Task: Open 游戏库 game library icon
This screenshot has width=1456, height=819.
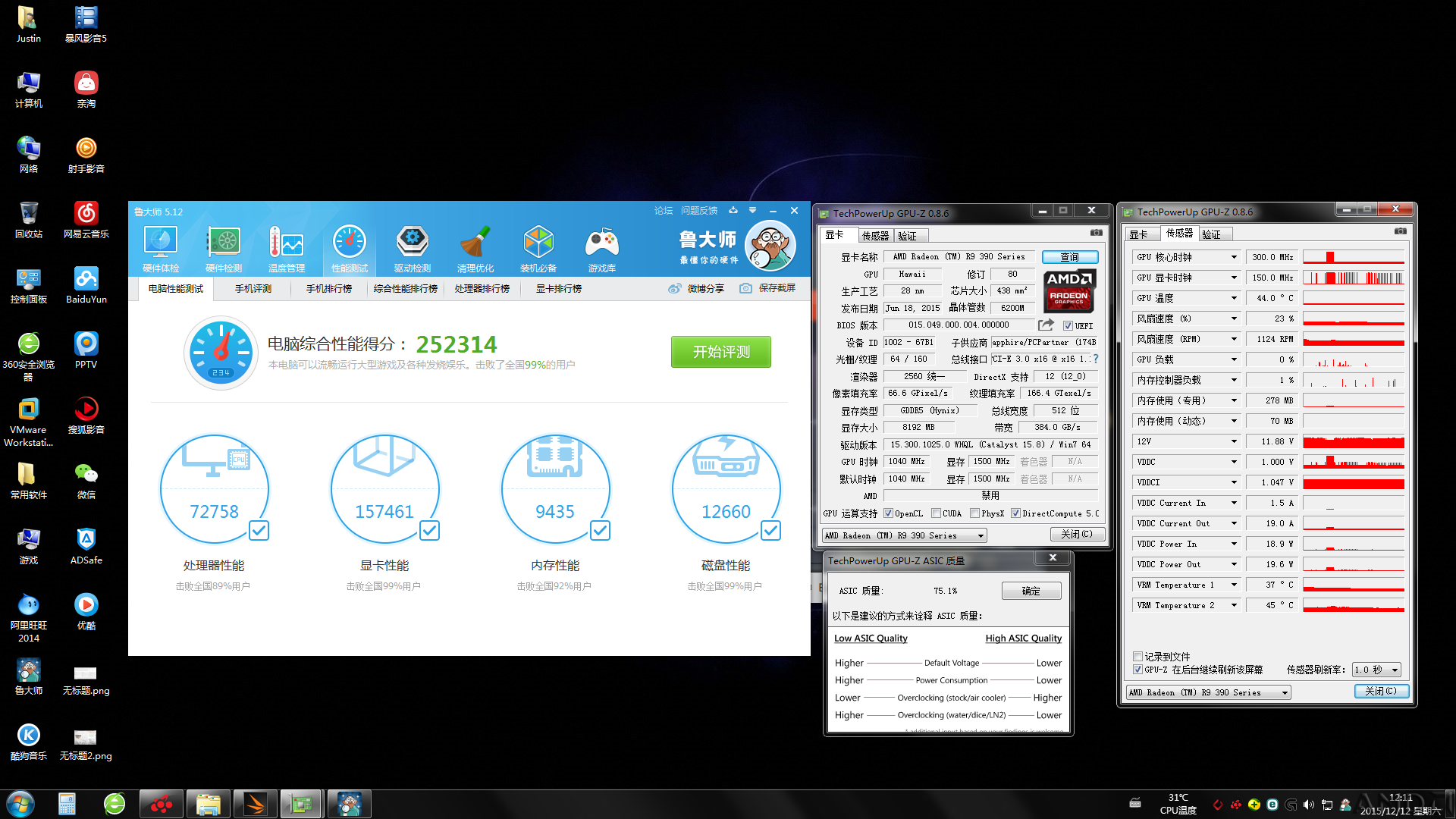Action: [x=602, y=249]
